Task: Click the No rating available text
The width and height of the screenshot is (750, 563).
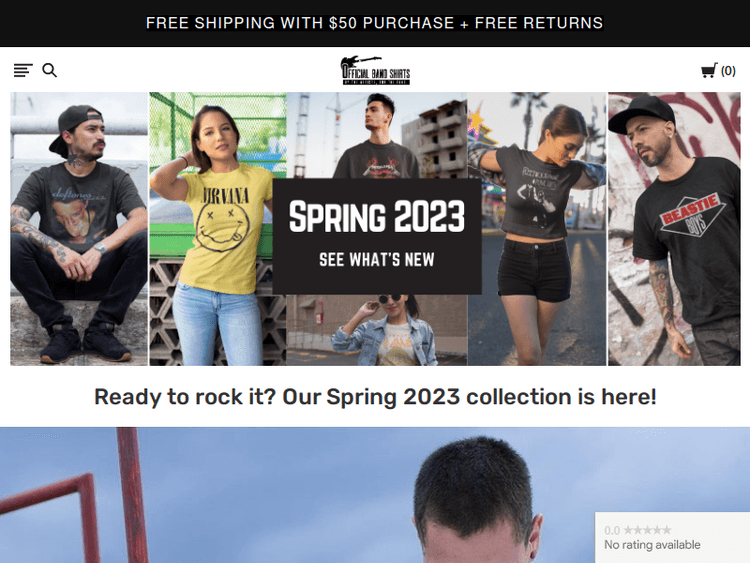Action: 652,545
